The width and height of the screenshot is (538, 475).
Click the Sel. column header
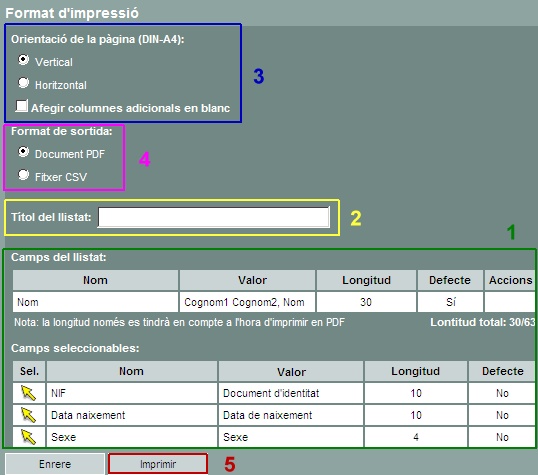click(x=29, y=371)
